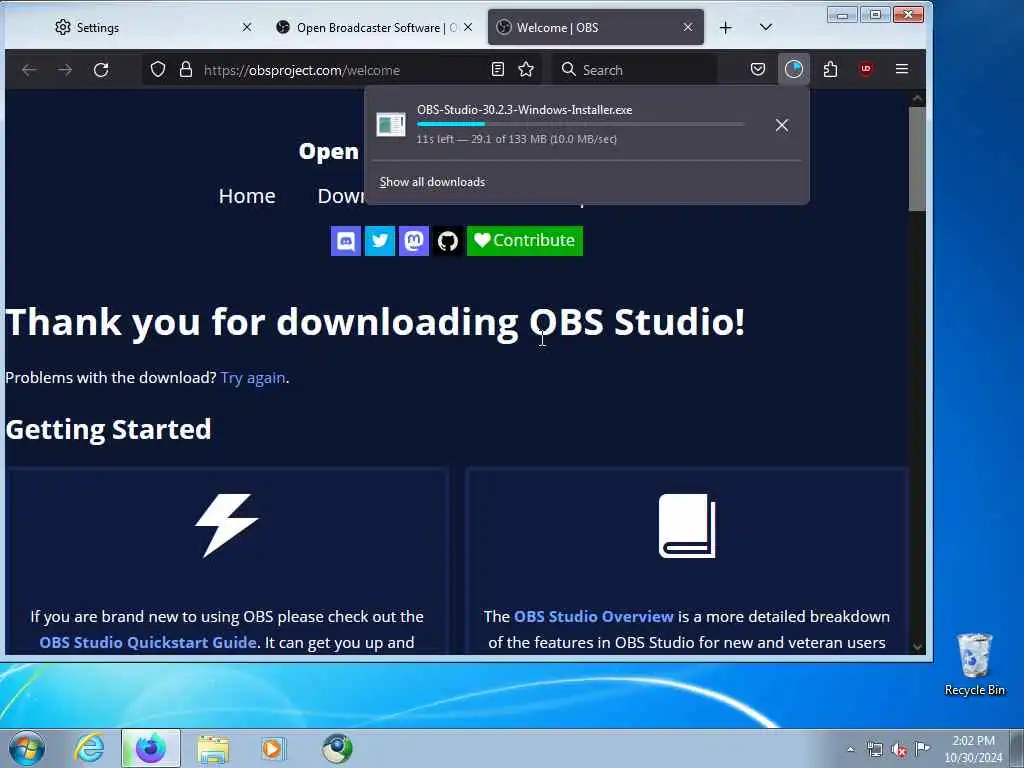The height and width of the screenshot is (768, 1024).
Task: Click the Firefox forward arrow button
Action: (65, 70)
